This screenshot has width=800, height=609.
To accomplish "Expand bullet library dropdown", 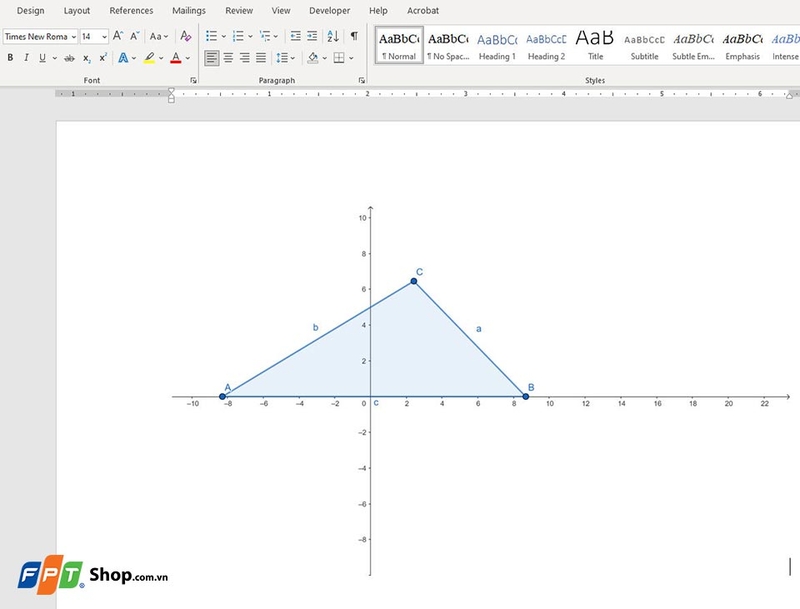I will click(223, 36).
